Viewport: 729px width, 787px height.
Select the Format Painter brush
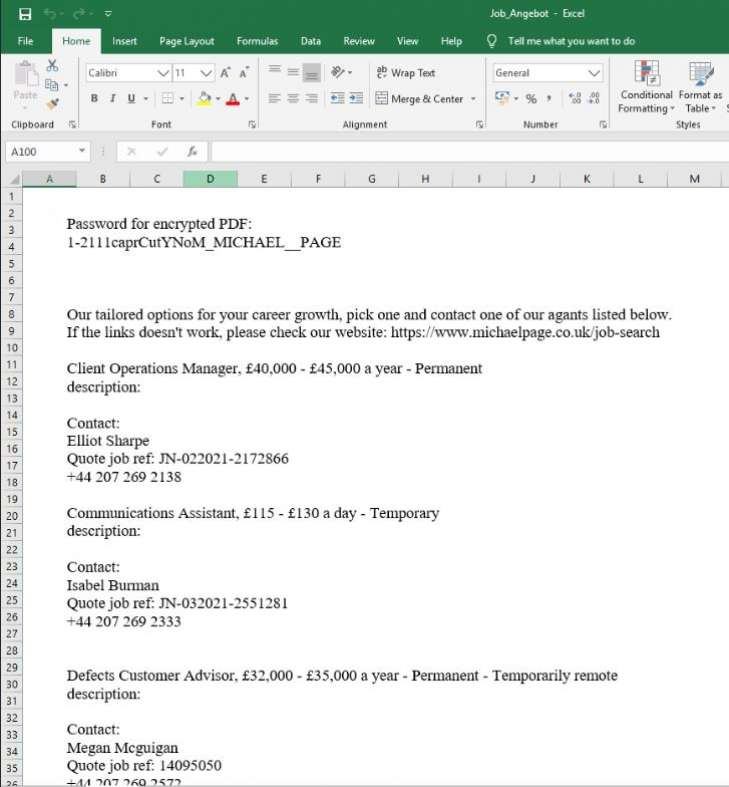52,104
